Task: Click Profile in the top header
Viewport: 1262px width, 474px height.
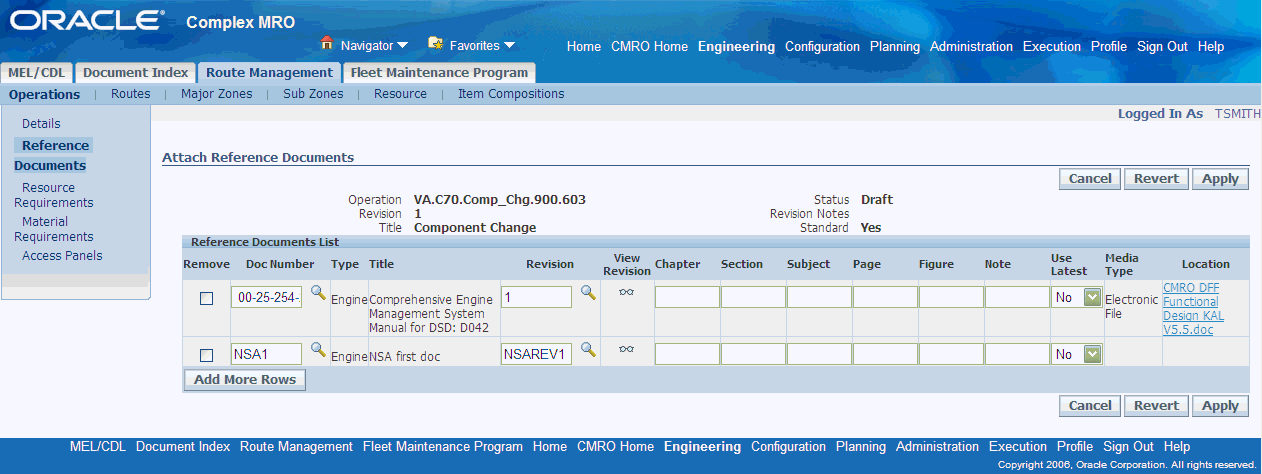Action: [1109, 47]
